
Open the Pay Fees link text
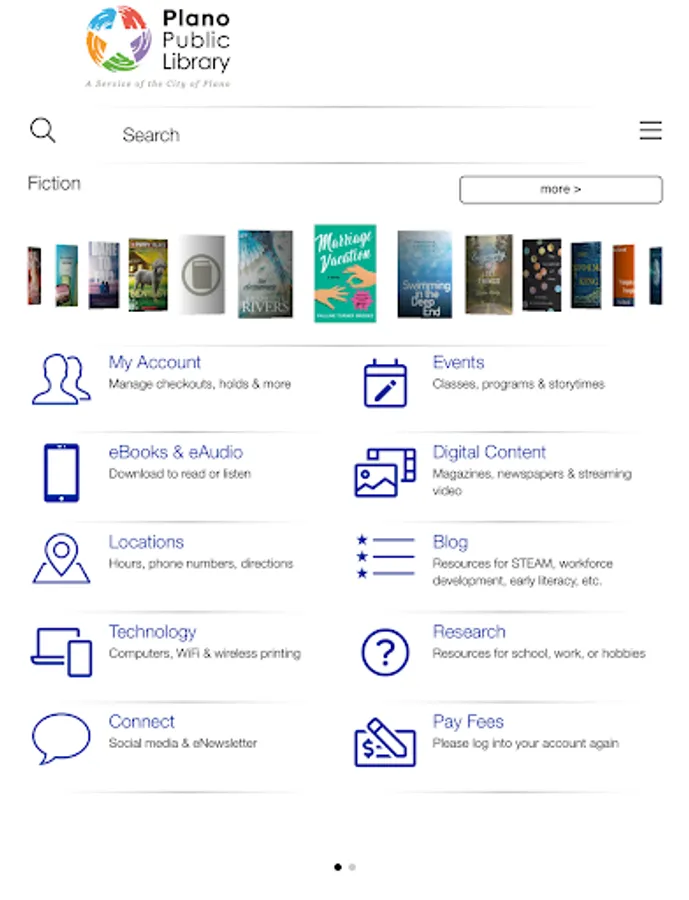tap(468, 721)
